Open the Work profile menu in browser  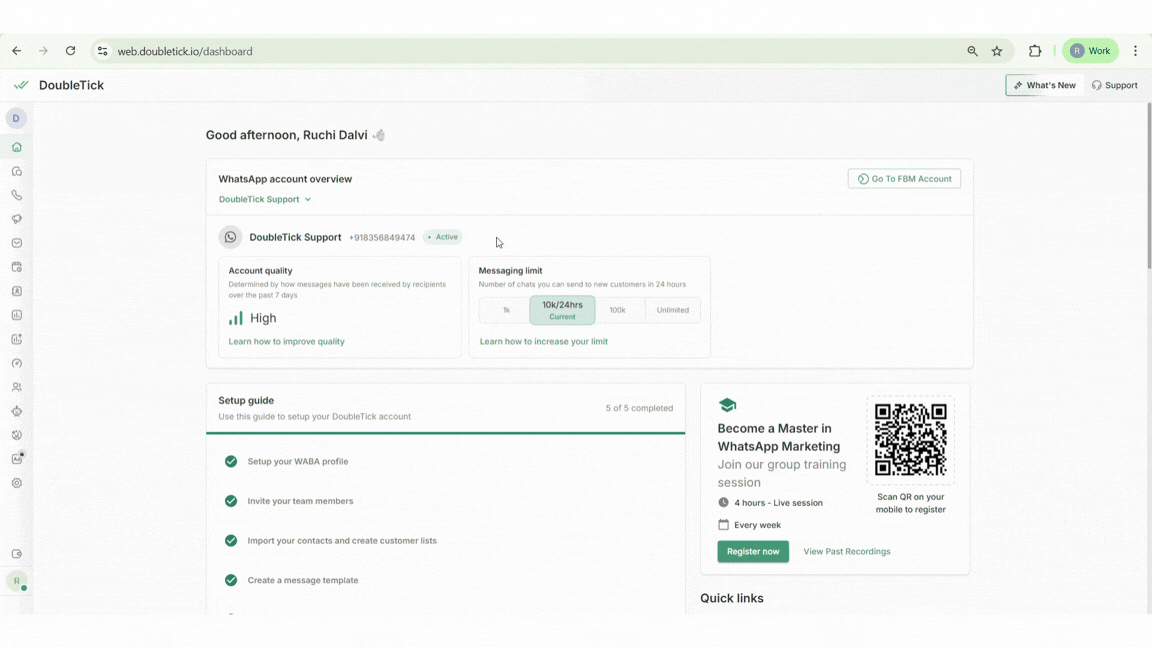tap(1090, 51)
